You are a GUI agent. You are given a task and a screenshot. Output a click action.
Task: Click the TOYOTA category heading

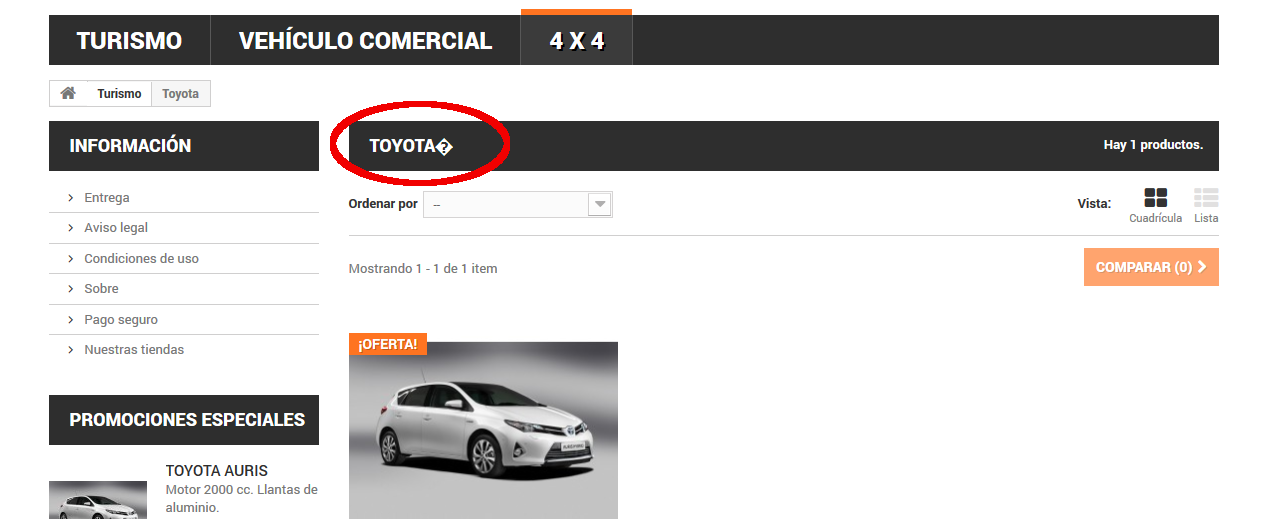tap(411, 146)
